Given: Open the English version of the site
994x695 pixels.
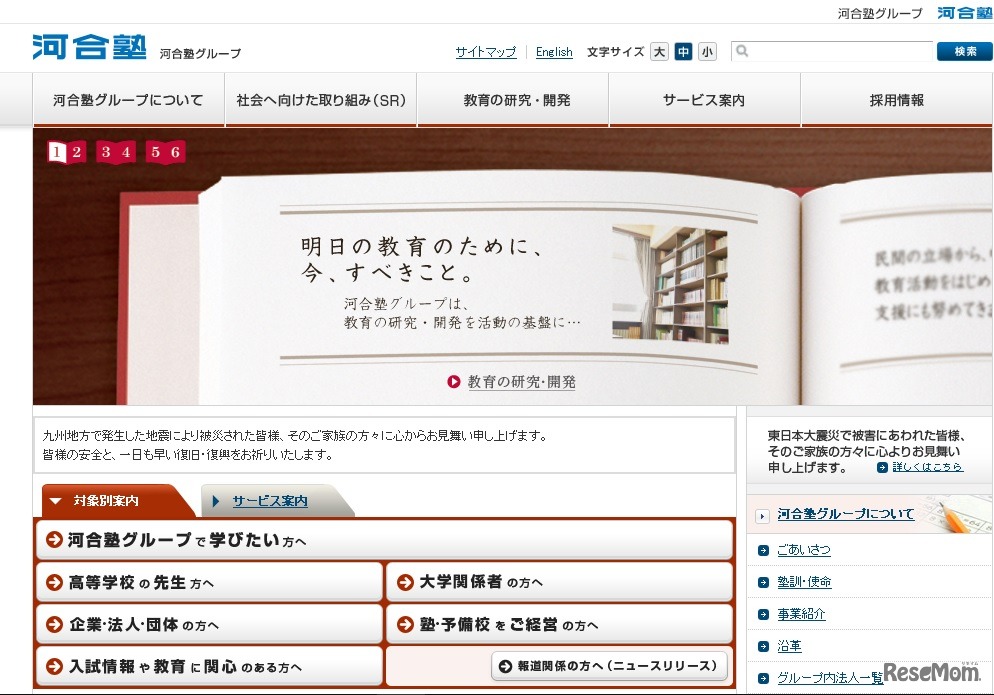Looking at the screenshot, I should 554,52.
